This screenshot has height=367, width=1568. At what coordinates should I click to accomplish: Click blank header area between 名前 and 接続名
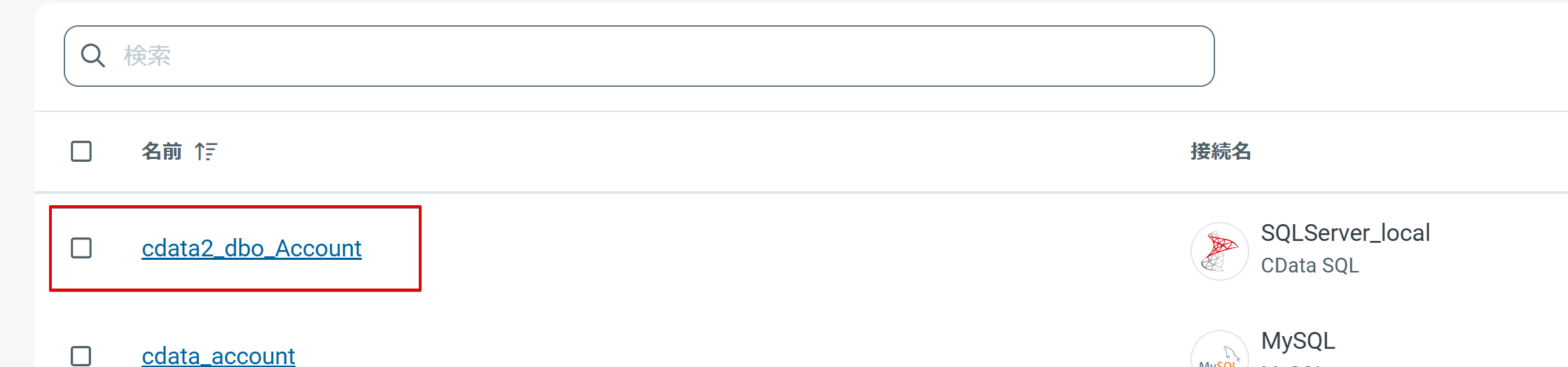tap(700, 151)
